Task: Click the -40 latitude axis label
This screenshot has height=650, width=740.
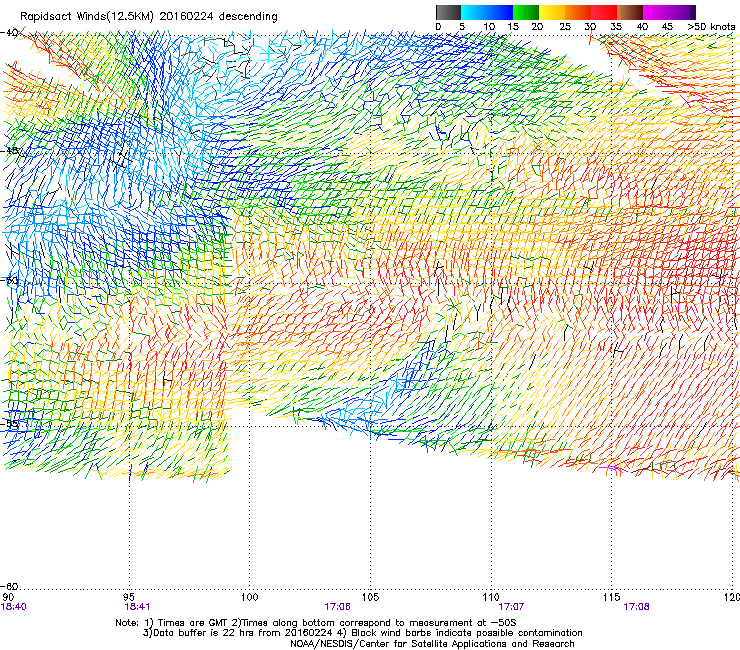Action: point(9,33)
